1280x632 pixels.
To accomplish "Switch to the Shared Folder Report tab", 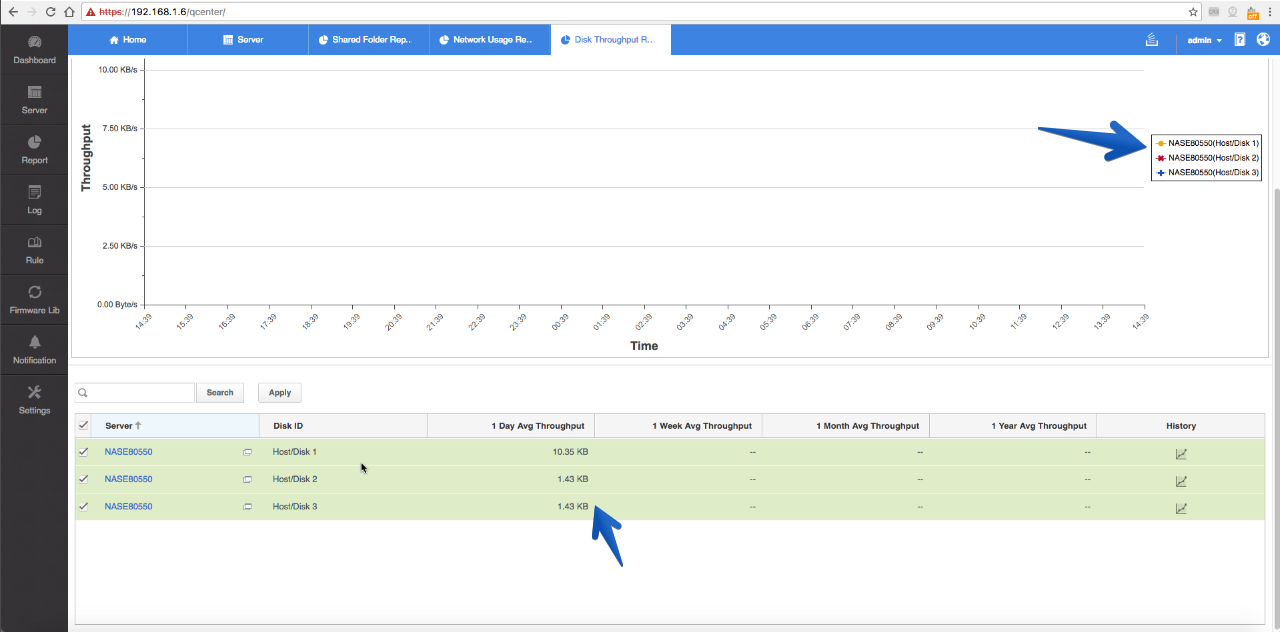I will (x=368, y=40).
